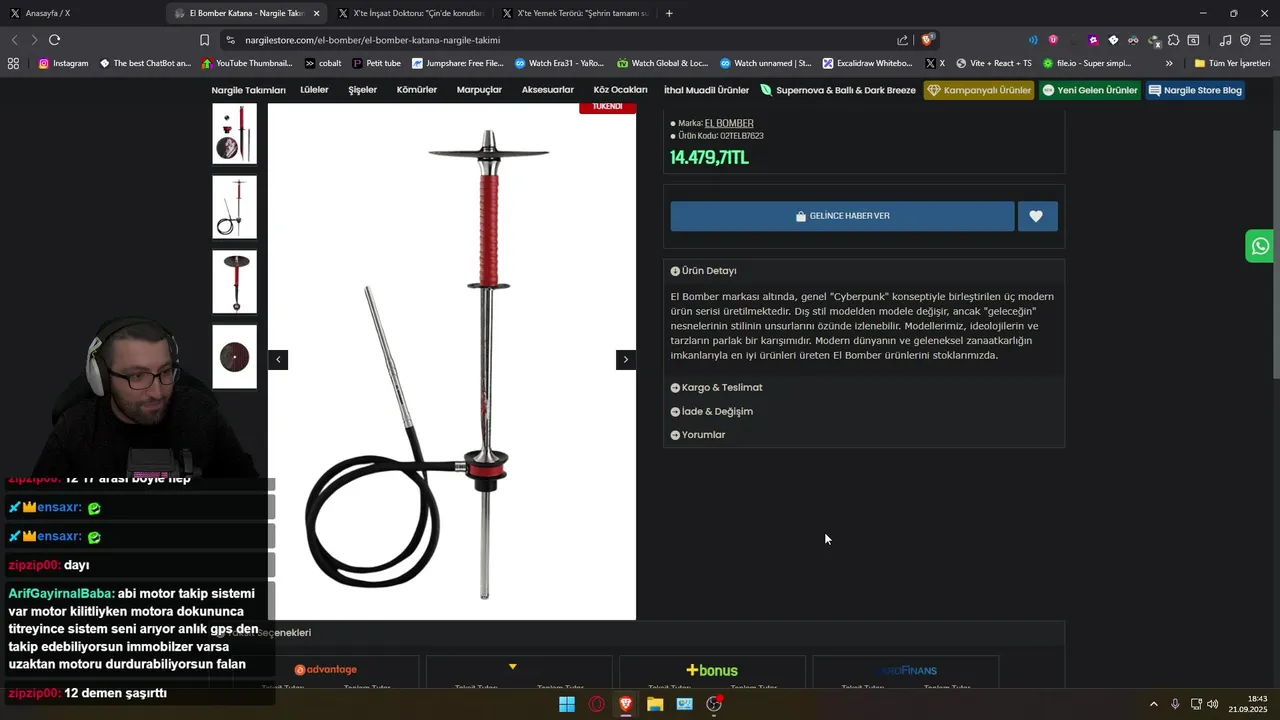Image resolution: width=1280 pixels, height=720 pixels.
Task: Click the OBS Studio taskbar icon
Action: click(x=714, y=704)
